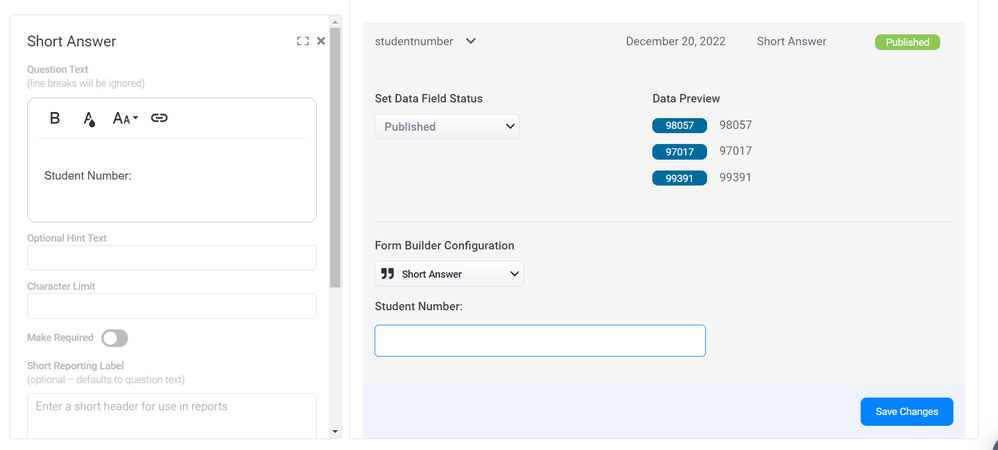Open the font size menu
This screenshot has width=998, height=450.
point(125,118)
